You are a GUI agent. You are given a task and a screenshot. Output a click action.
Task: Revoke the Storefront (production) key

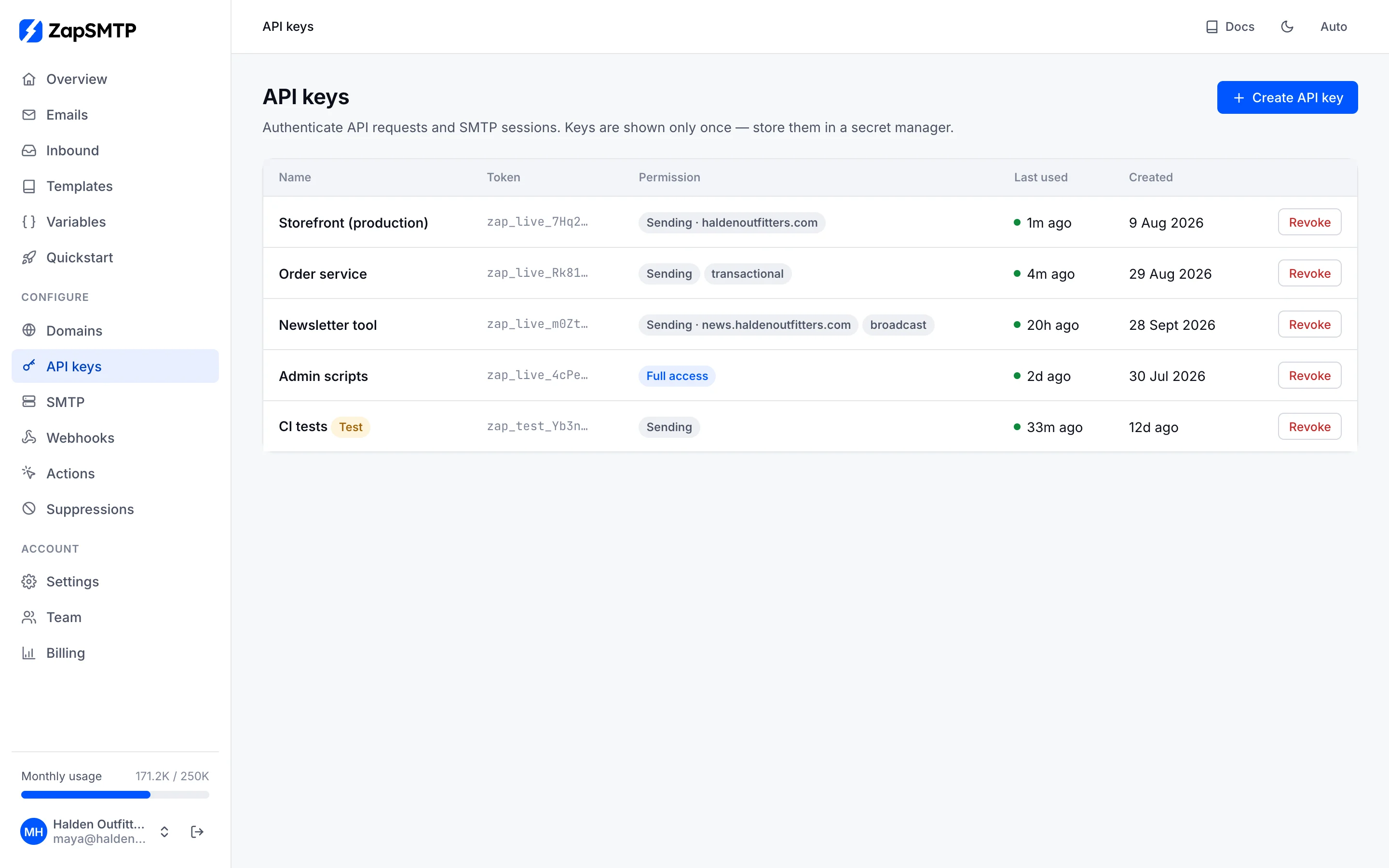pyautogui.click(x=1309, y=222)
